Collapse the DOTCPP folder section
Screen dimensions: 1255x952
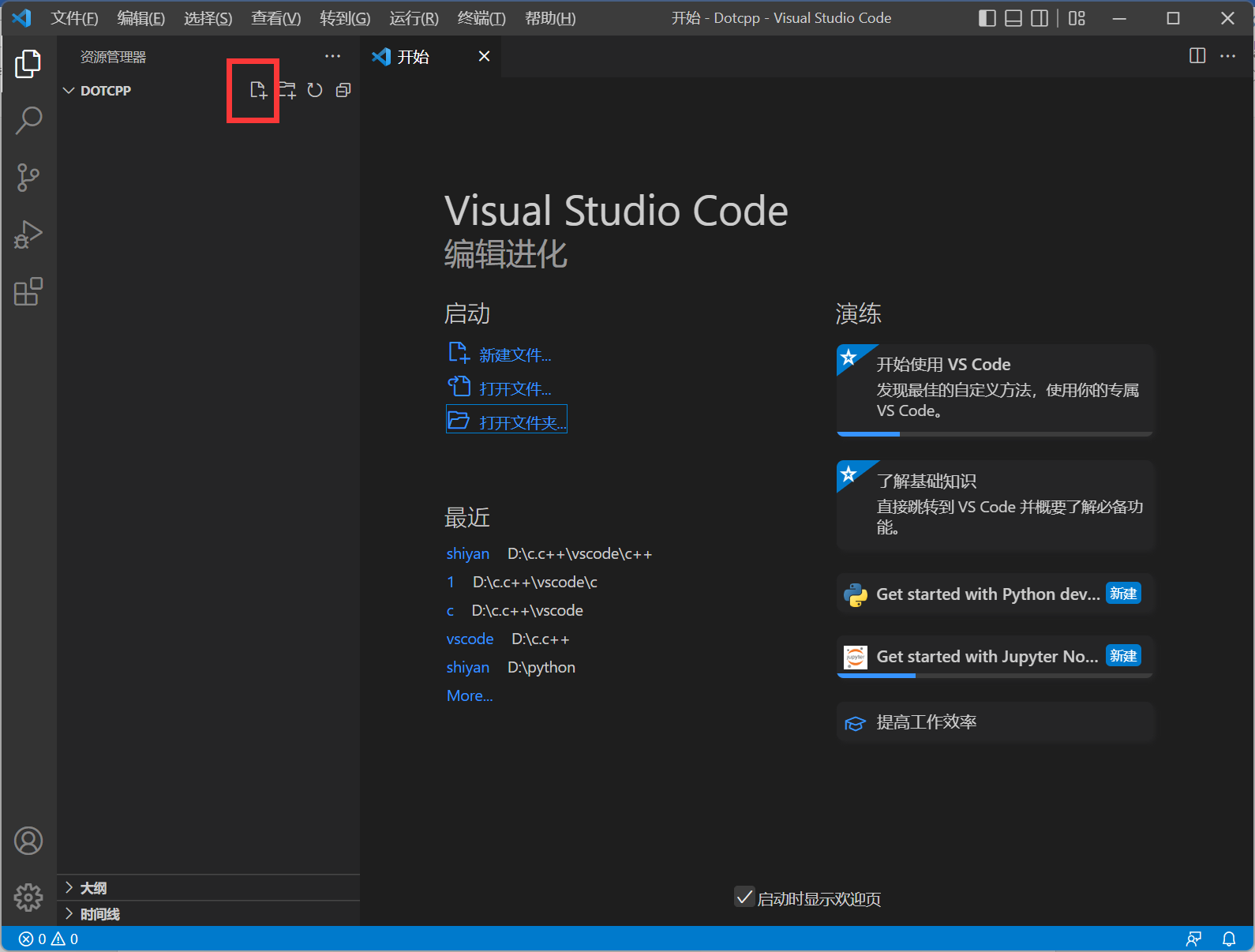pos(69,91)
